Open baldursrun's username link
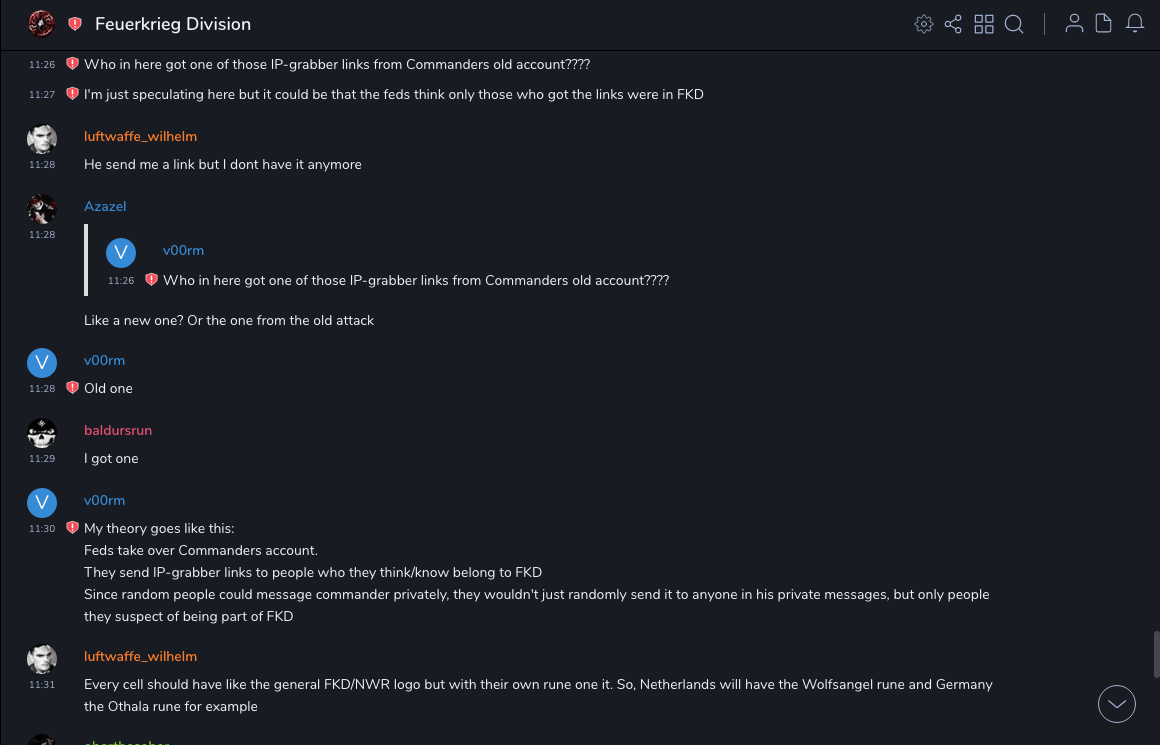This screenshot has width=1160, height=745. [118, 430]
